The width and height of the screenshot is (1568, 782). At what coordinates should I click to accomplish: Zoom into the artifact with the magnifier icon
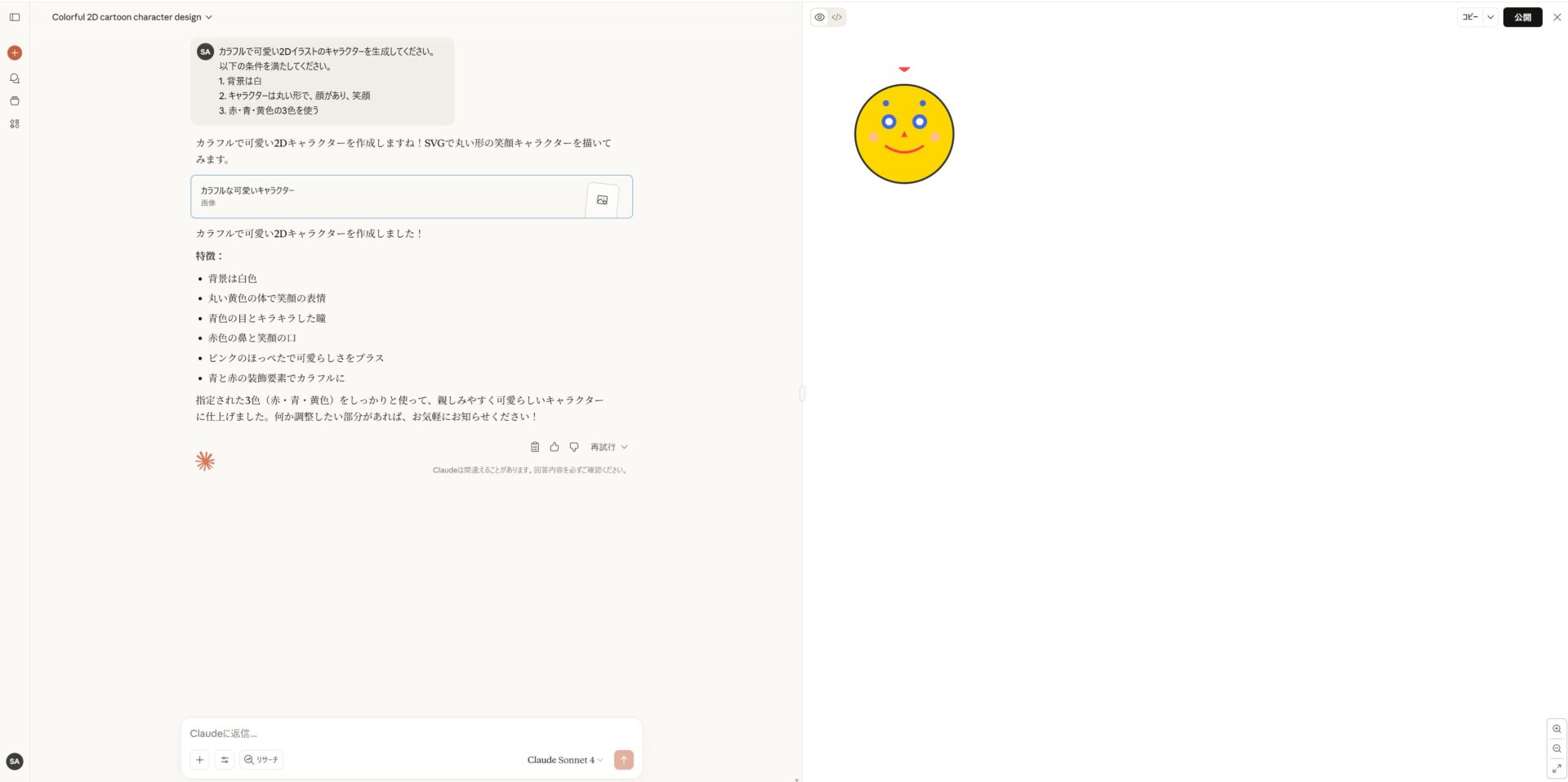click(1556, 729)
